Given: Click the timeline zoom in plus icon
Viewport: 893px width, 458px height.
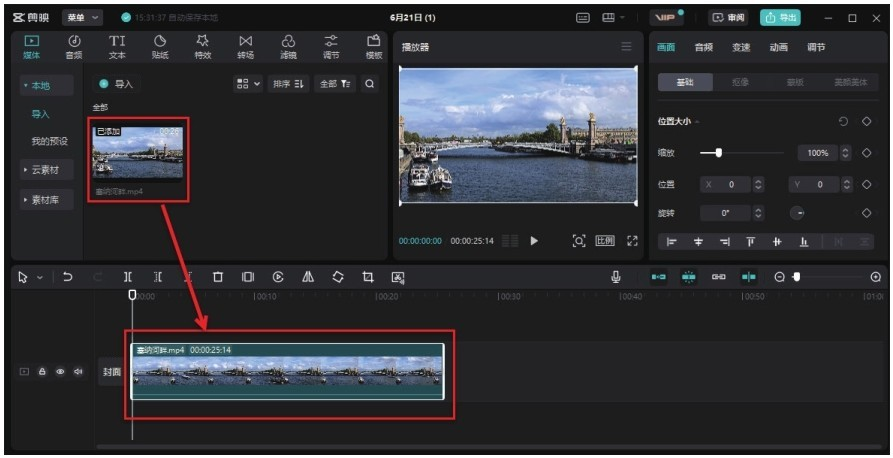Looking at the screenshot, I should coord(876,277).
